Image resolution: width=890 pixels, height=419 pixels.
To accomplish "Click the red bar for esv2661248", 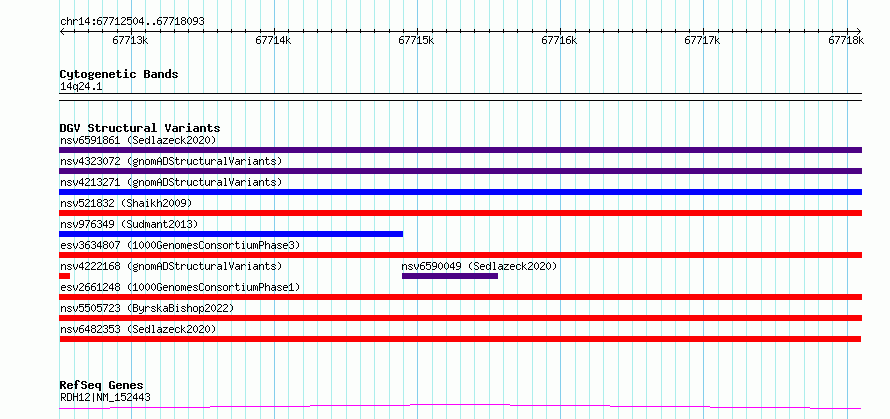I will pos(460,297).
